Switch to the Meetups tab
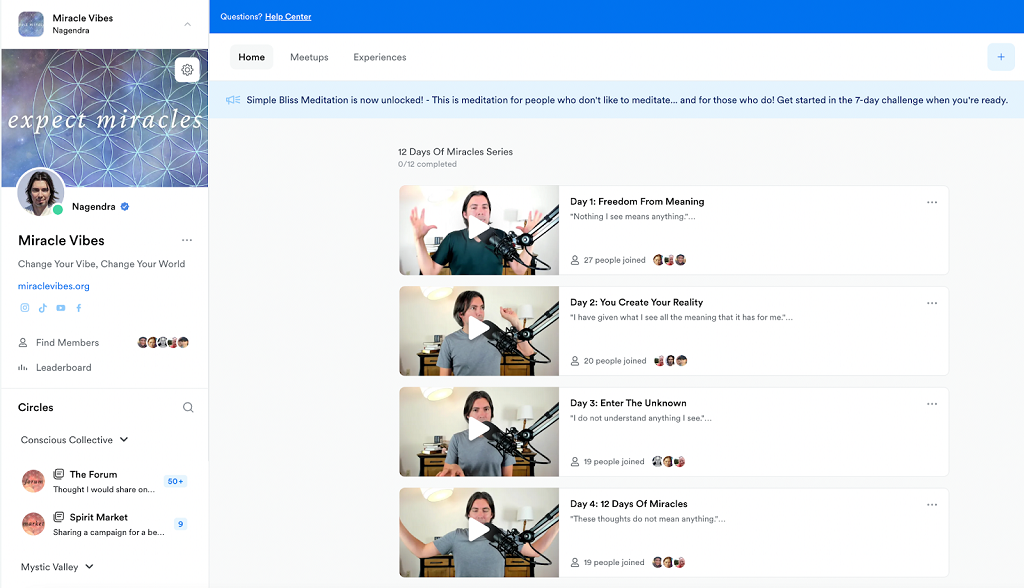The height and width of the screenshot is (588, 1024). (309, 57)
